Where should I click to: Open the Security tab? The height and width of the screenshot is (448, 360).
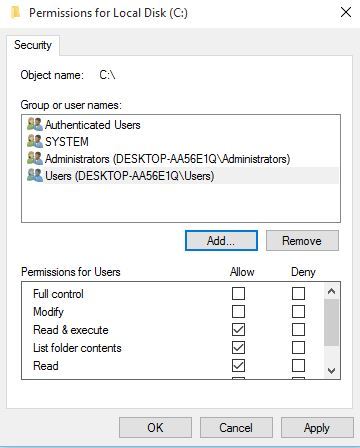click(33, 45)
